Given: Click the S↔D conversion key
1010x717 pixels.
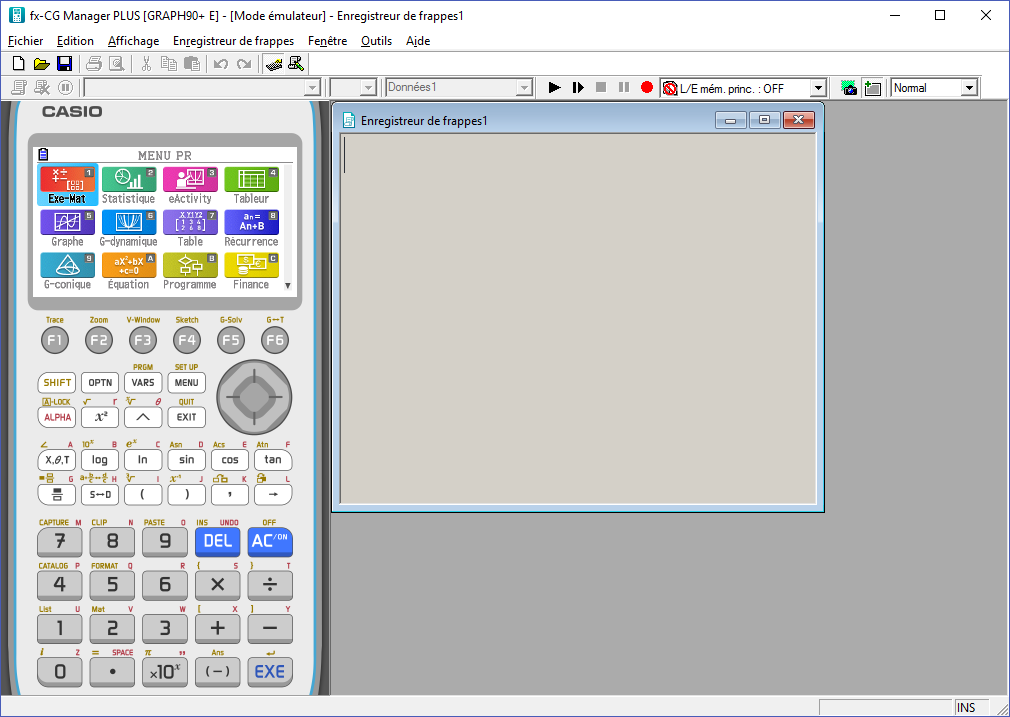Looking at the screenshot, I should click(x=100, y=495).
